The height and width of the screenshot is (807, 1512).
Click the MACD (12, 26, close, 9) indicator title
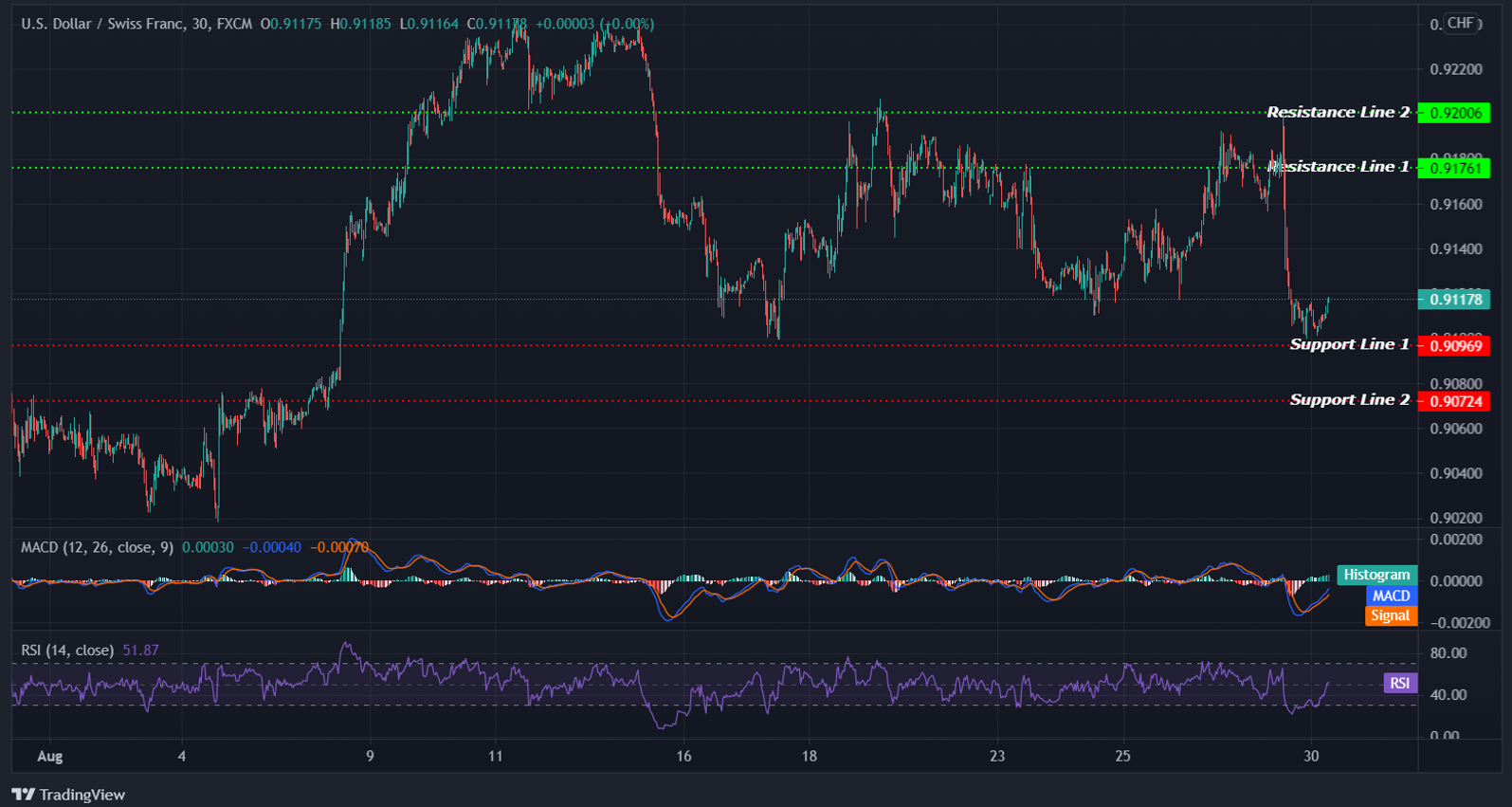(x=97, y=547)
